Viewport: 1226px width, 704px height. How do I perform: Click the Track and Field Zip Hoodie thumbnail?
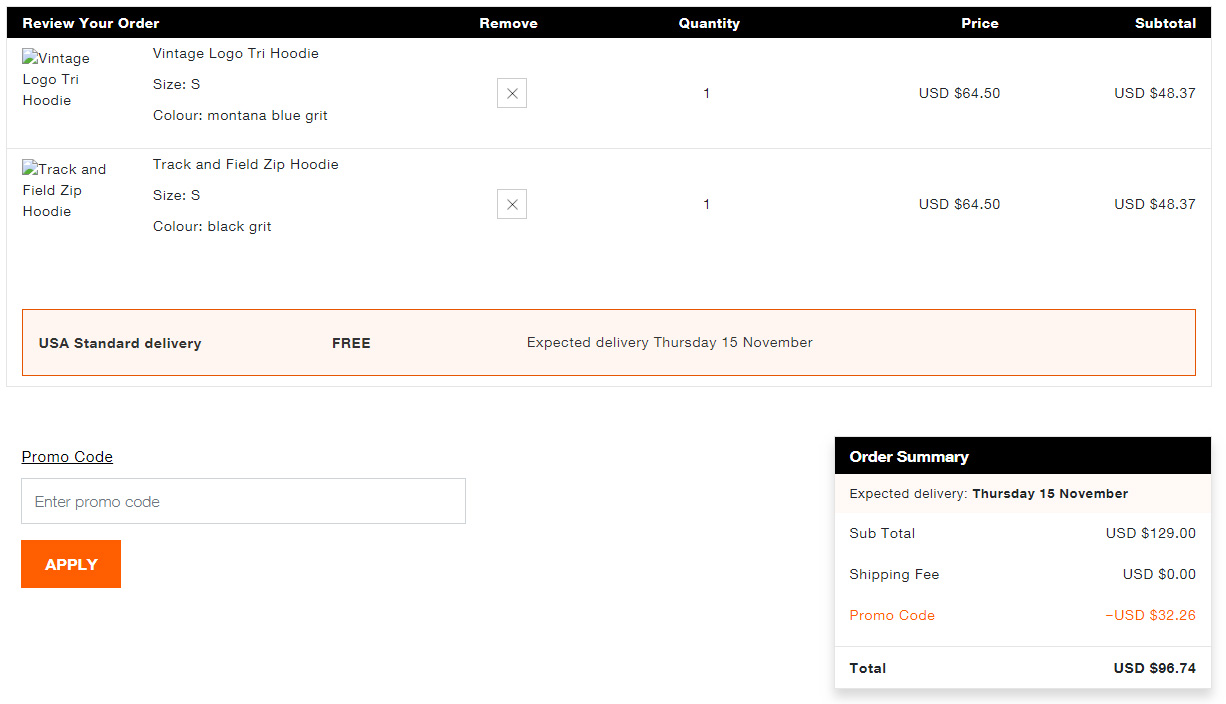pyautogui.click(x=65, y=190)
